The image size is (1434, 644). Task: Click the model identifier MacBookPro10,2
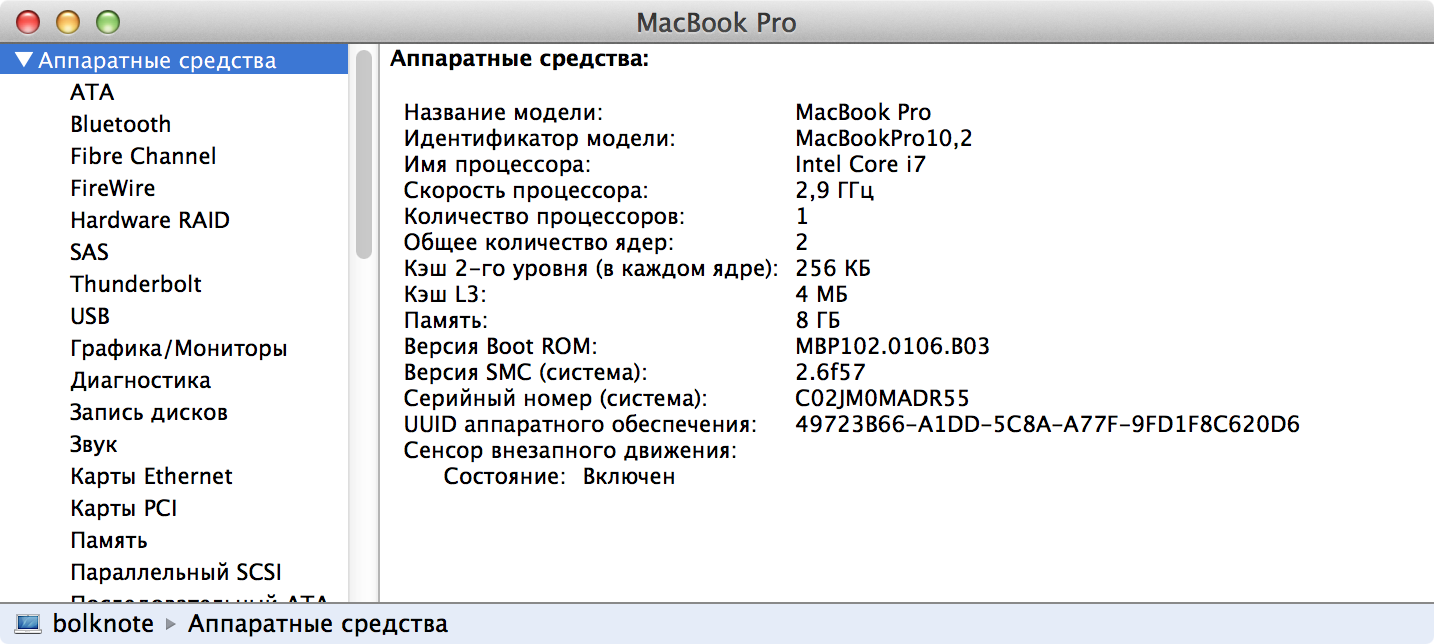pos(883,138)
